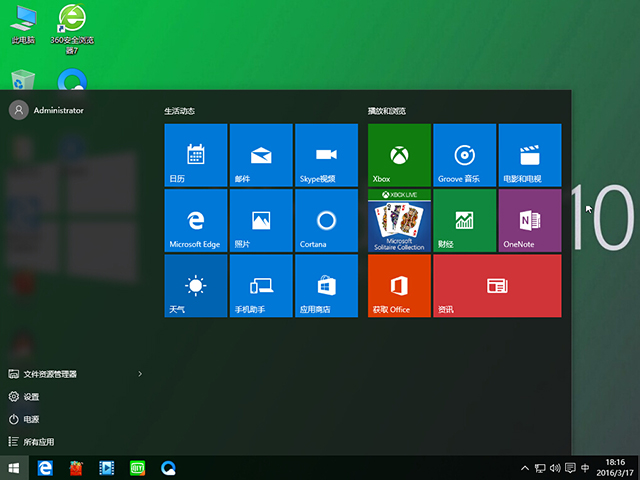
Task: Show hidden system tray icons
Action: (x=526, y=468)
